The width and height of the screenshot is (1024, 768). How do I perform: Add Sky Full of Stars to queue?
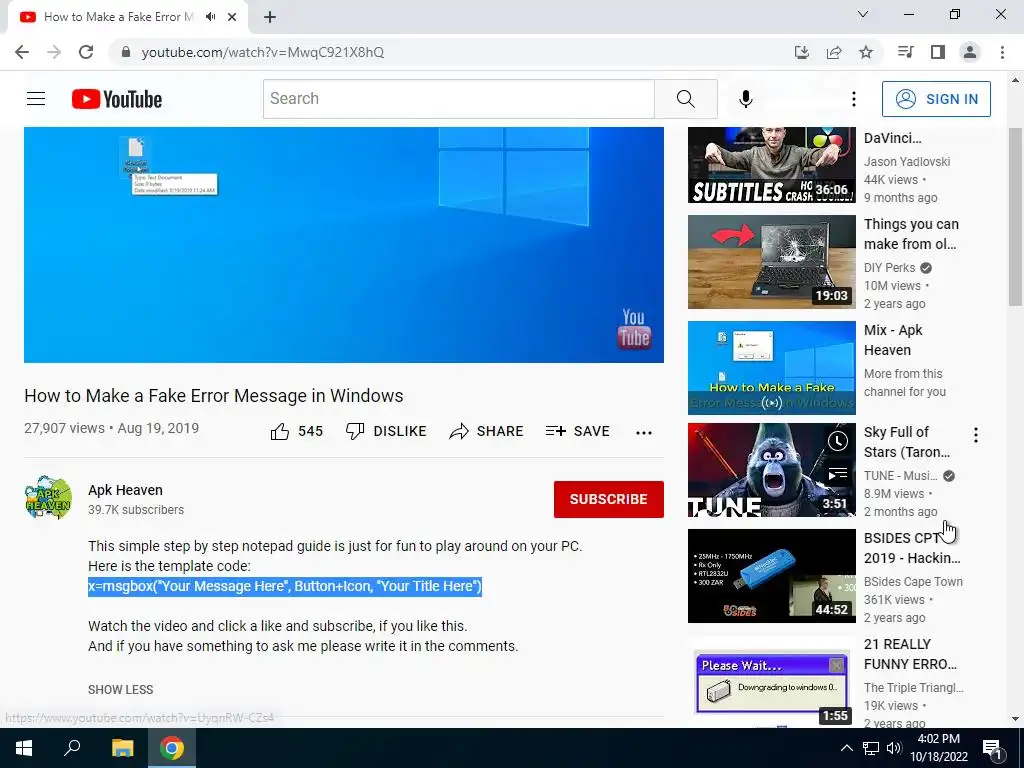(x=838, y=473)
